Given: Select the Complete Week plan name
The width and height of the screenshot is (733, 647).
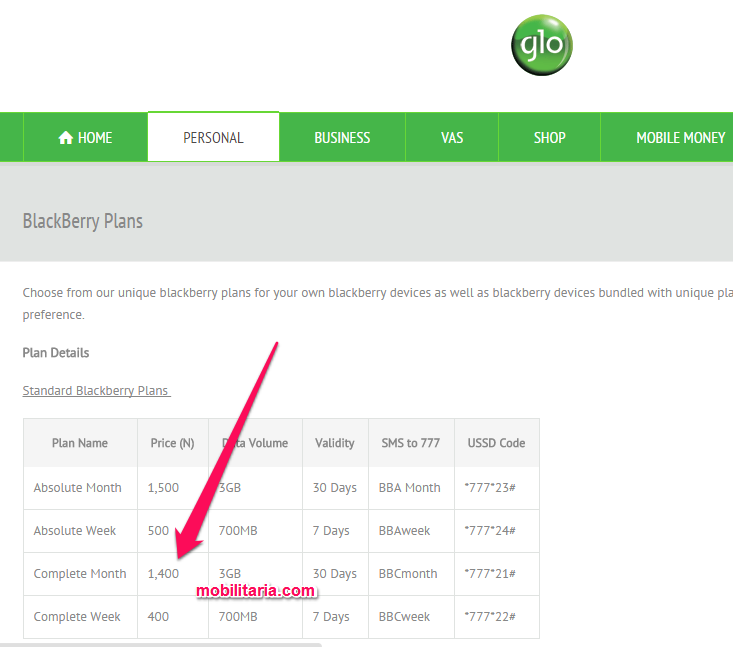Looking at the screenshot, I should point(77,617).
